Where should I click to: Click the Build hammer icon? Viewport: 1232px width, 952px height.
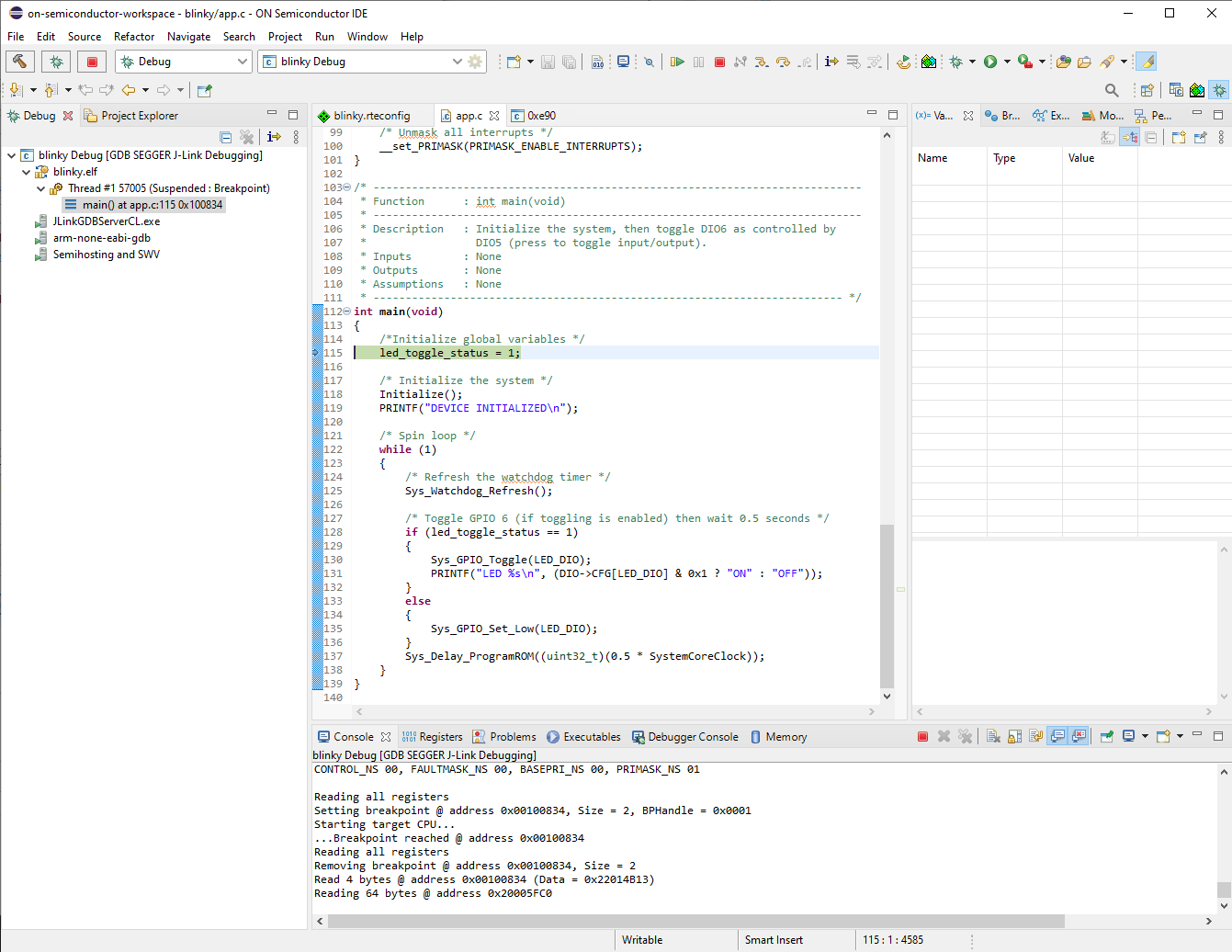coord(20,62)
